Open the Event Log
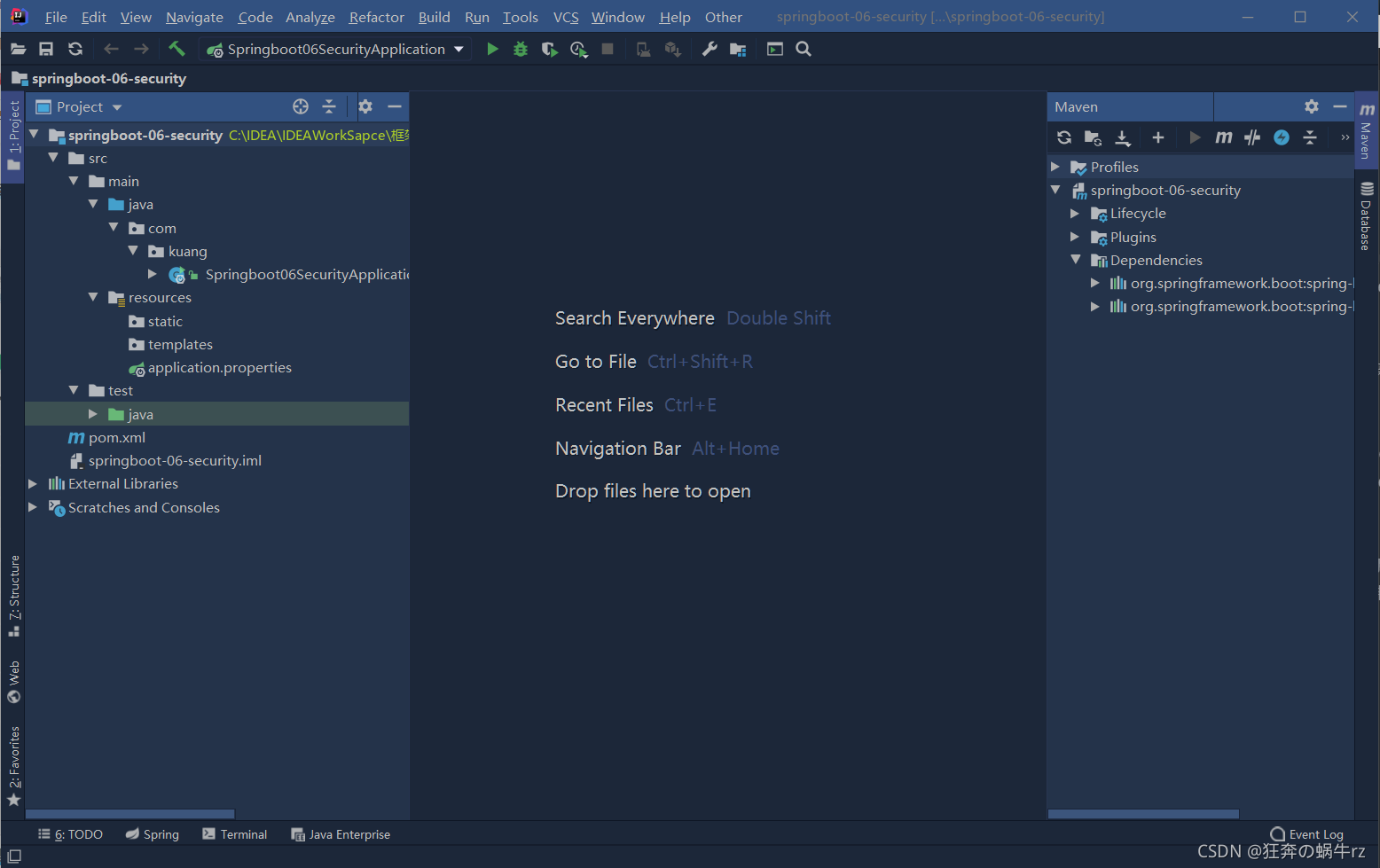The width and height of the screenshot is (1380, 868). pos(1307,834)
